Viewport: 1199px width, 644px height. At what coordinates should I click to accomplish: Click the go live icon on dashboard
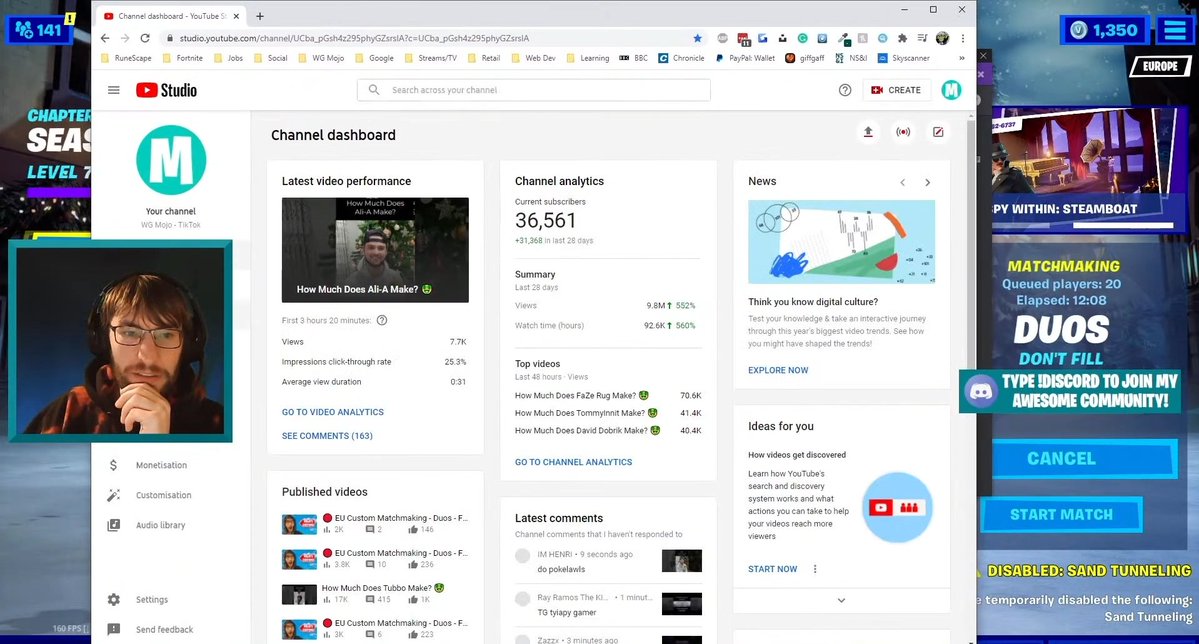coord(903,132)
